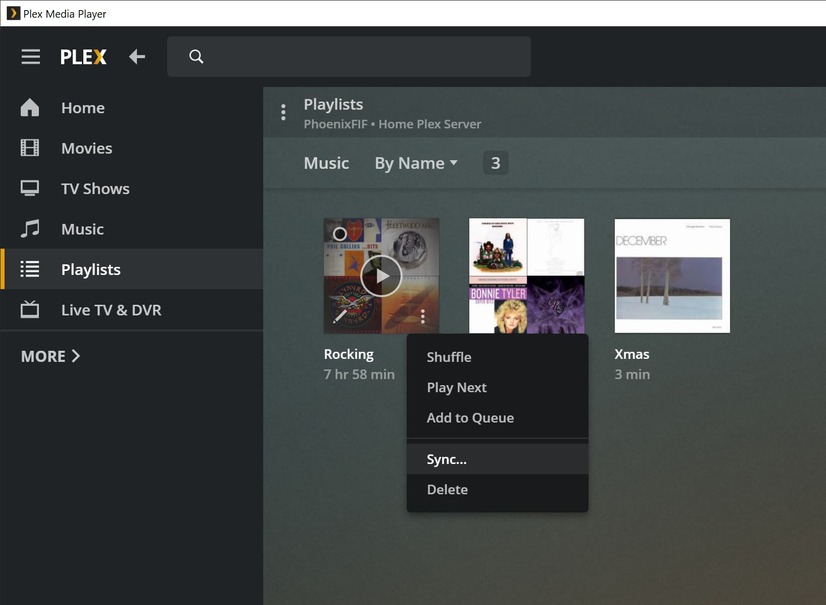Open Live TV & DVR section

[x=132, y=309]
